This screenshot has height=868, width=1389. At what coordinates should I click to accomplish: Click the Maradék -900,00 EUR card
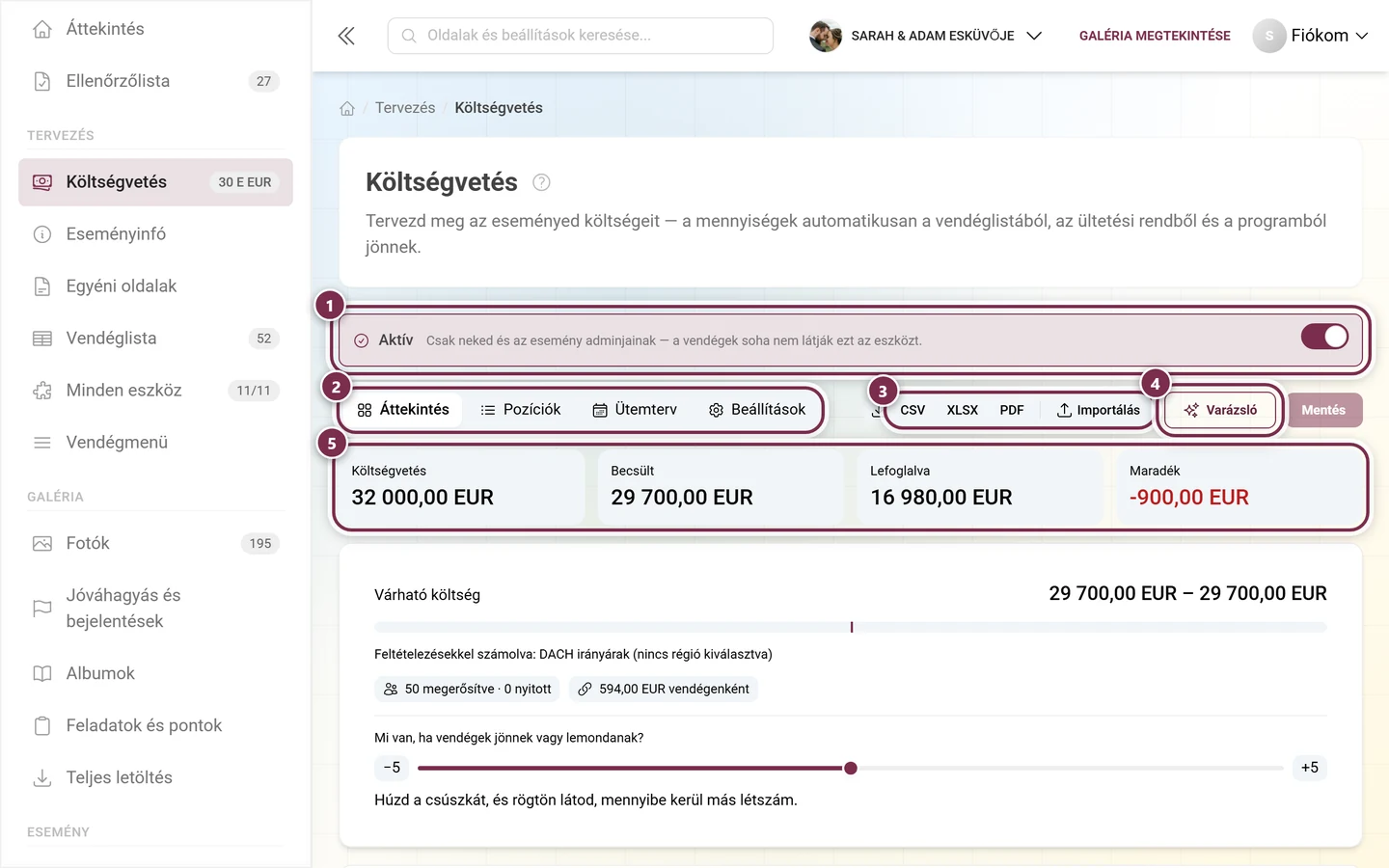coord(1240,487)
